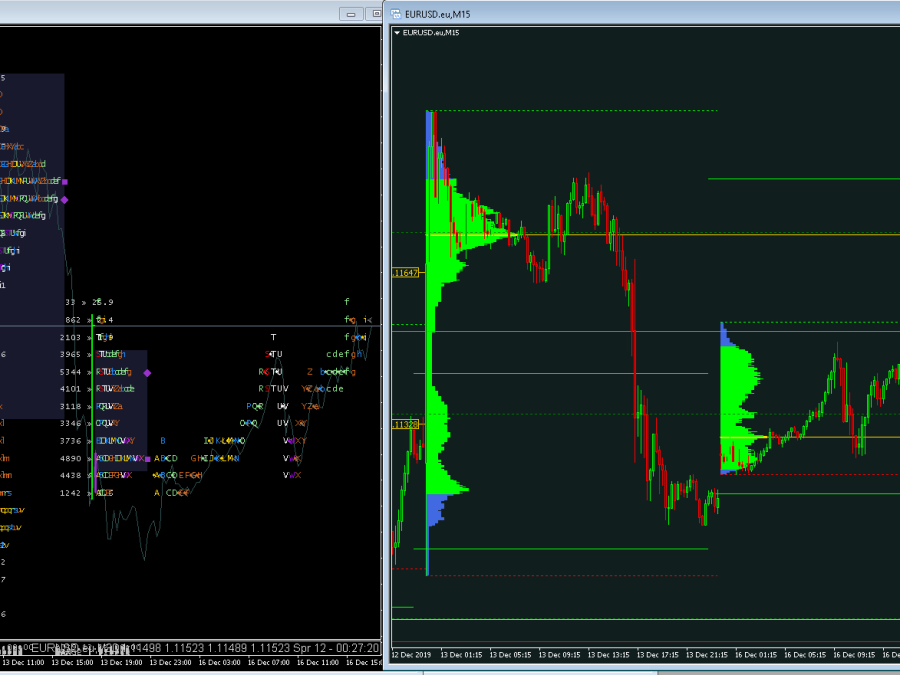
Task: Restore the left market profile chart window
Action: click(375, 14)
